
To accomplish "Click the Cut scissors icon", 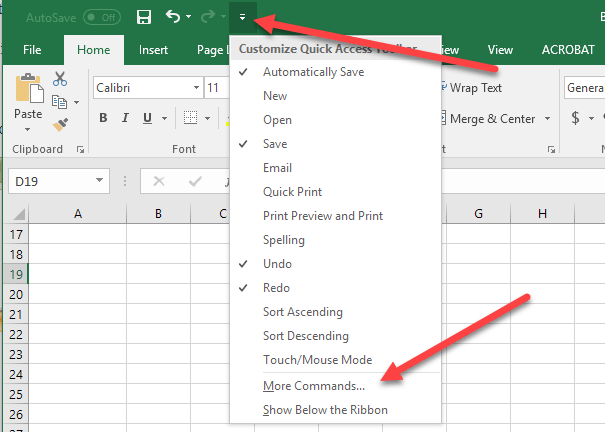I will pos(60,80).
